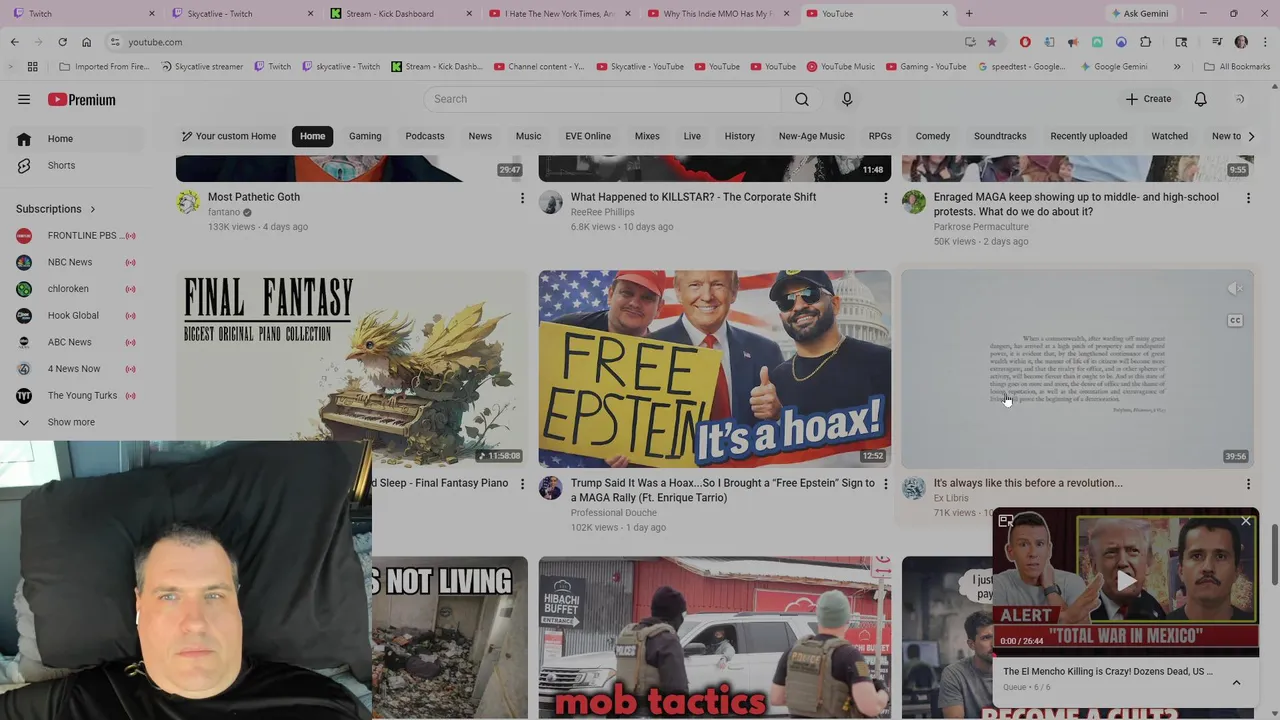The width and height of the screenshot is (1280, 720).
Task: Select the History filter chip
Action: click(740, 136)
